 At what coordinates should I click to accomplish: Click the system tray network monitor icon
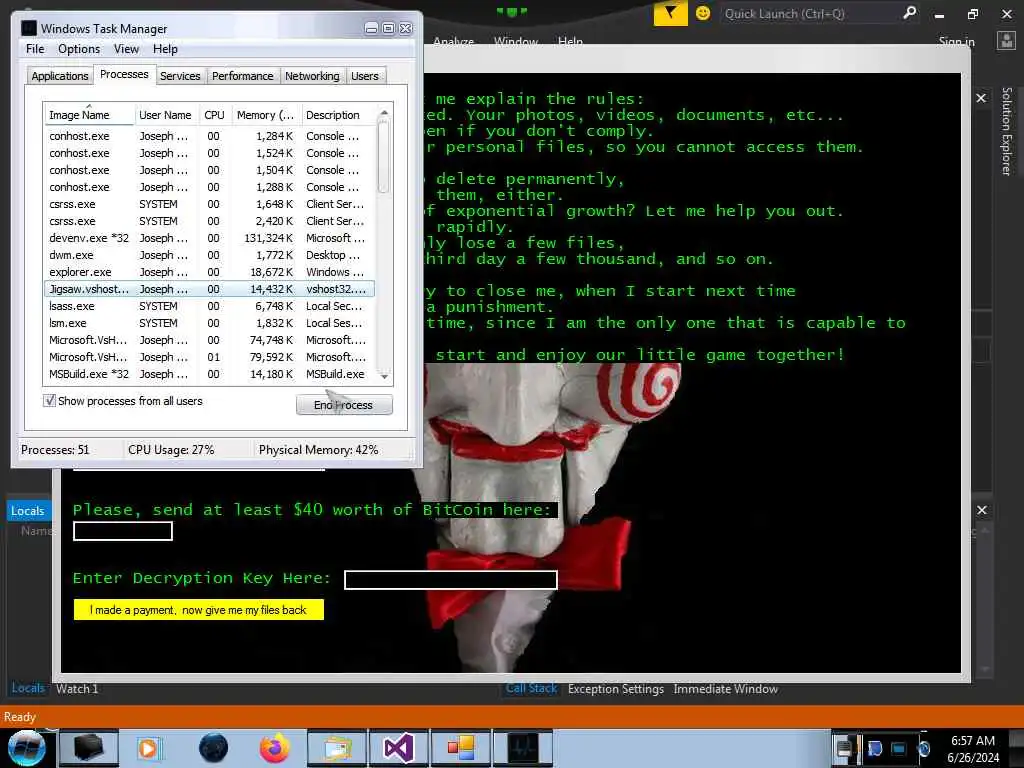point(899,748)
